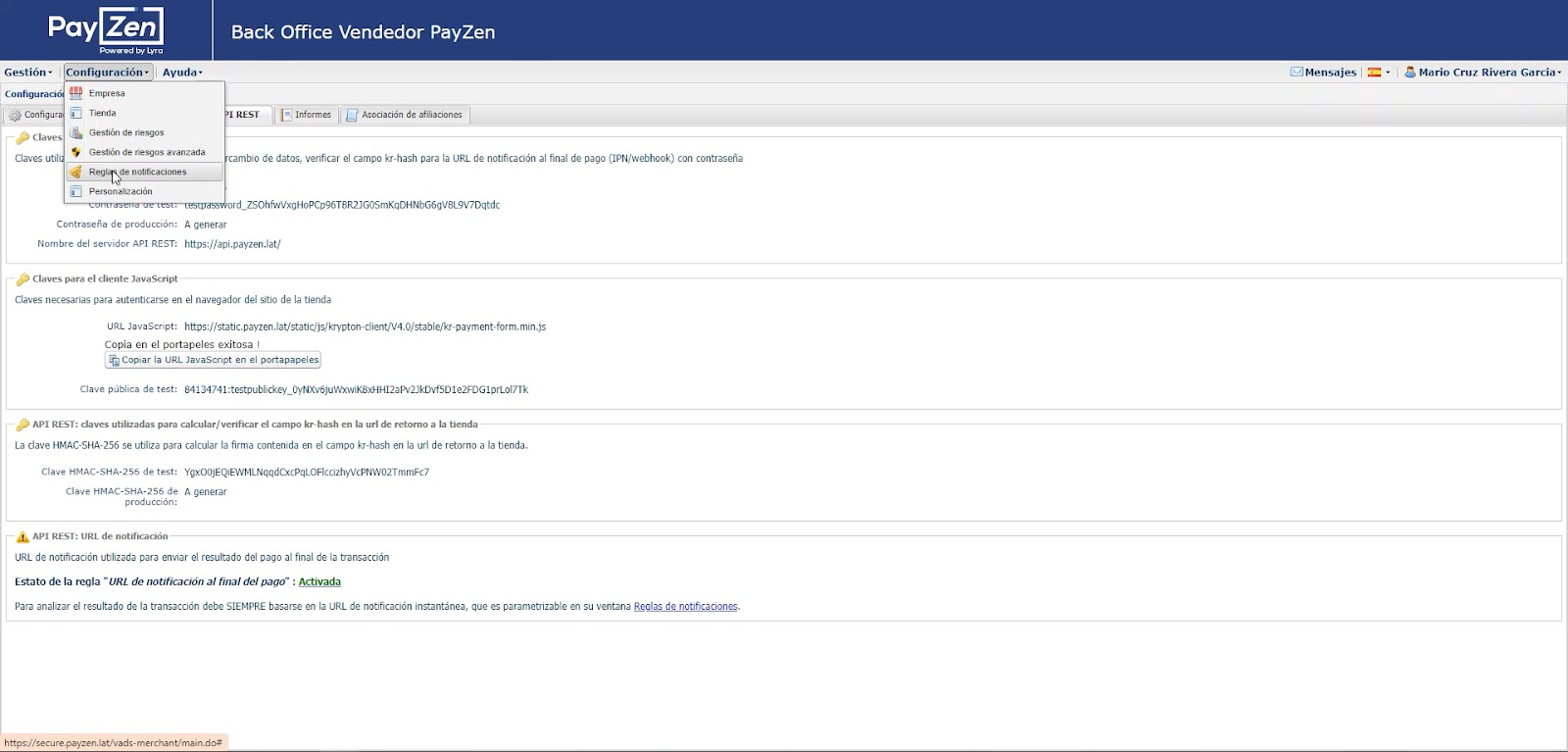Open Reglas de notificaciones menu entry

144,172
